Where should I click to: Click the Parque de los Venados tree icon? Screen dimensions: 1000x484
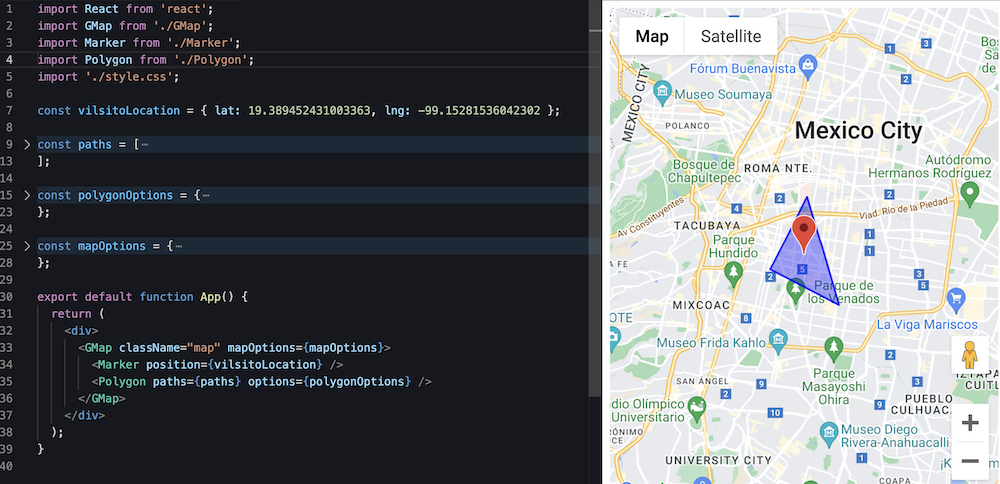[x=795, y=291]
